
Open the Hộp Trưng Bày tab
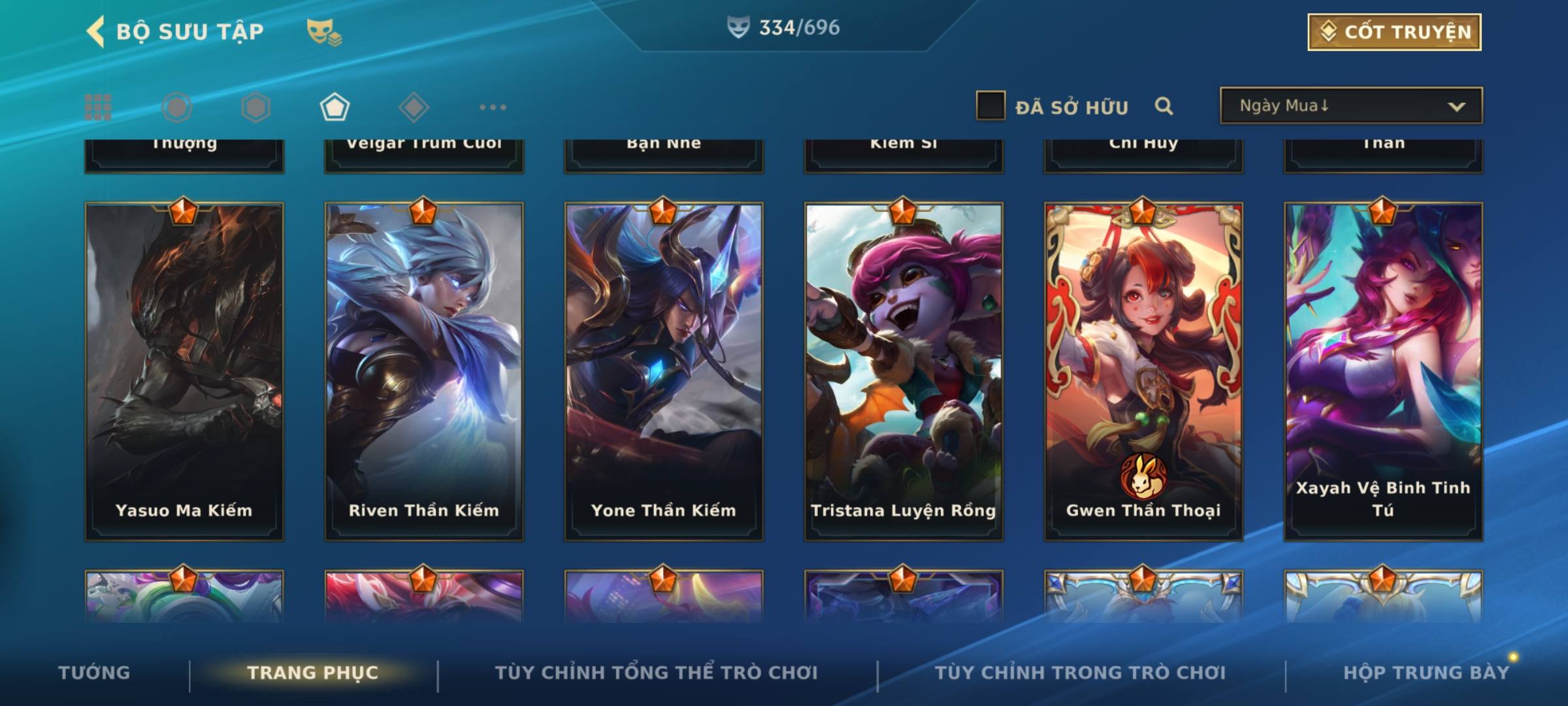[1426, 673]
